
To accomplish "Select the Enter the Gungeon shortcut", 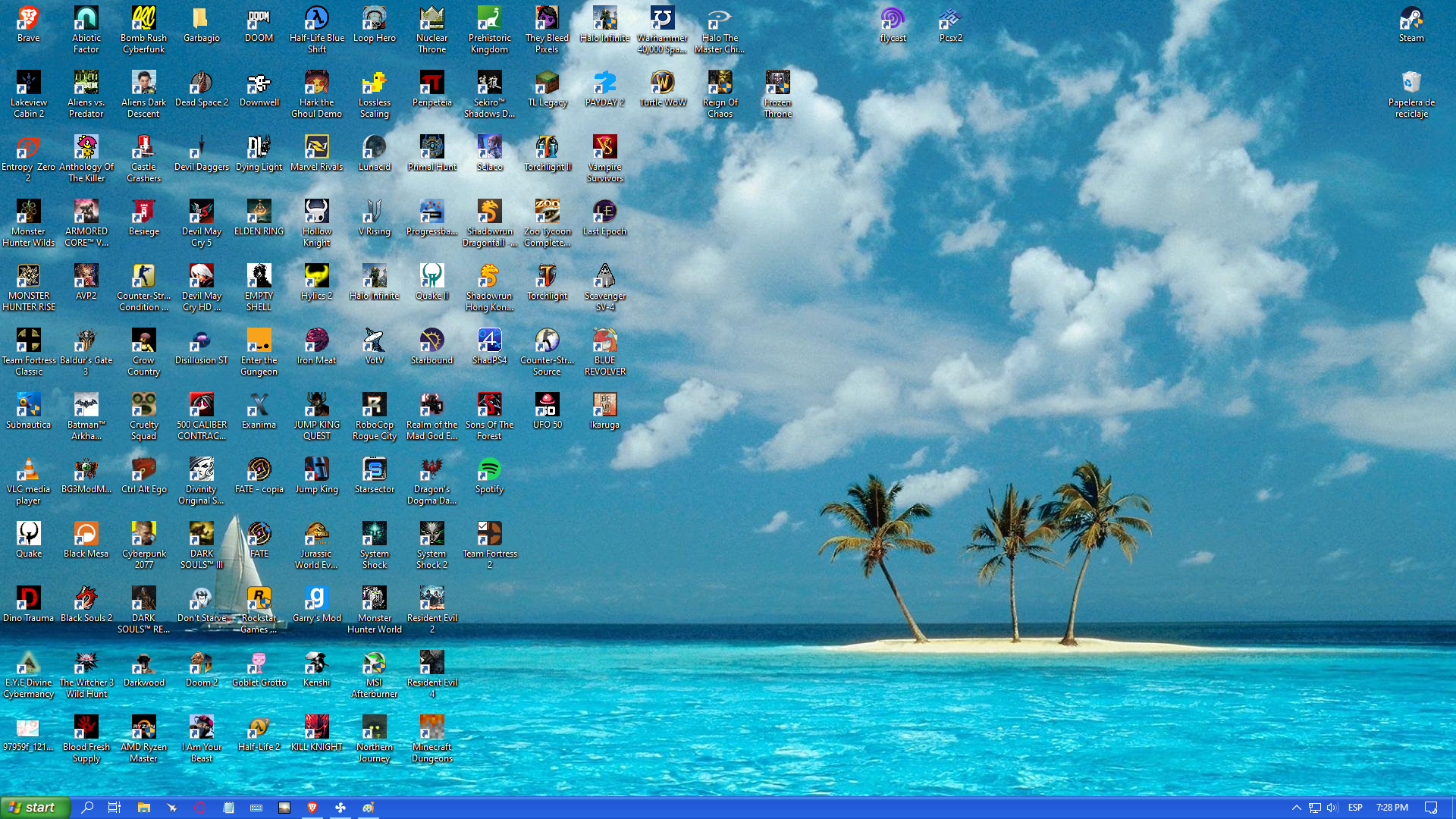I will (x=259, y=352).
